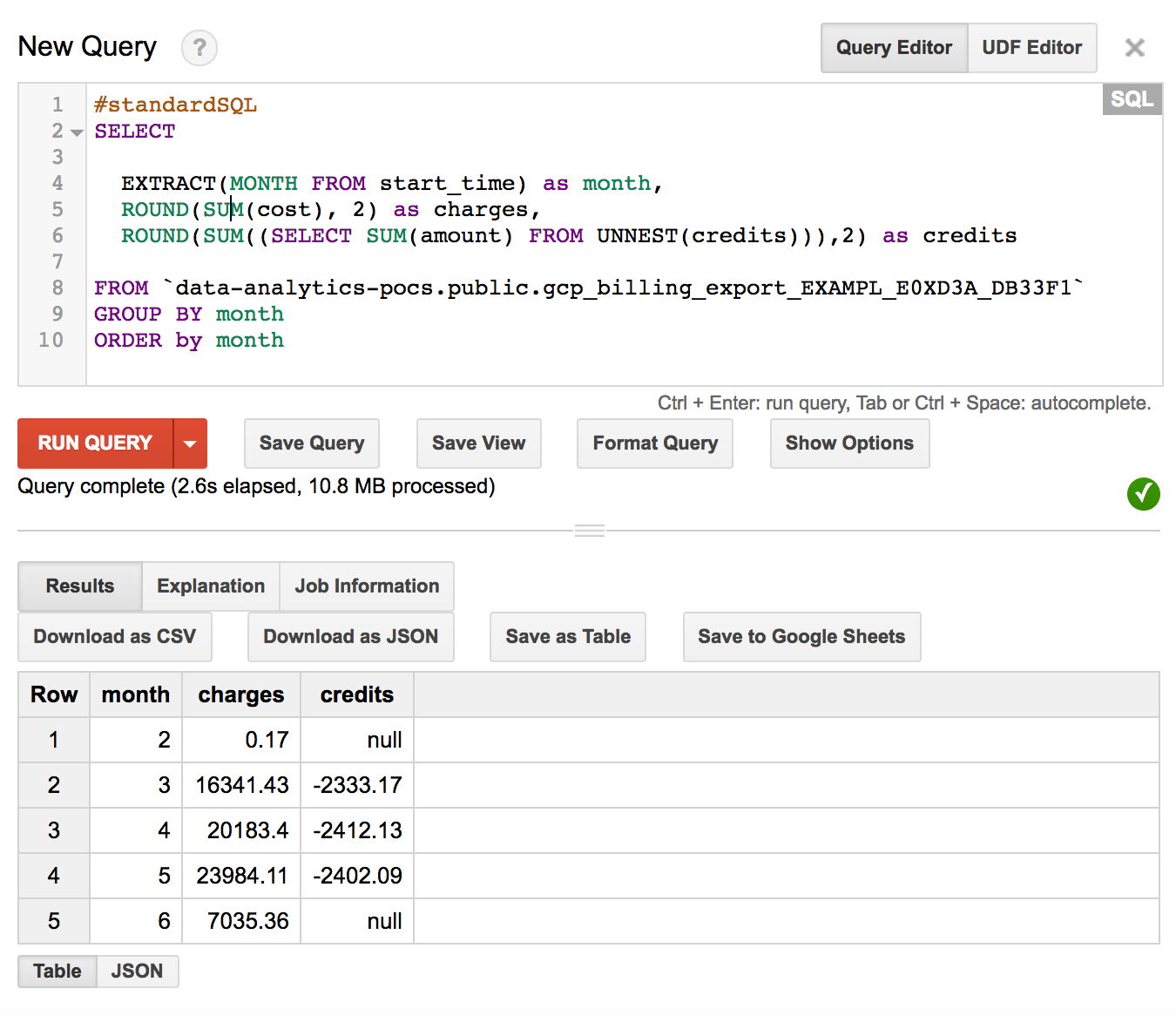Run the query with RUN QUERY
The image size is (1176, 1016).
point(95,444)
